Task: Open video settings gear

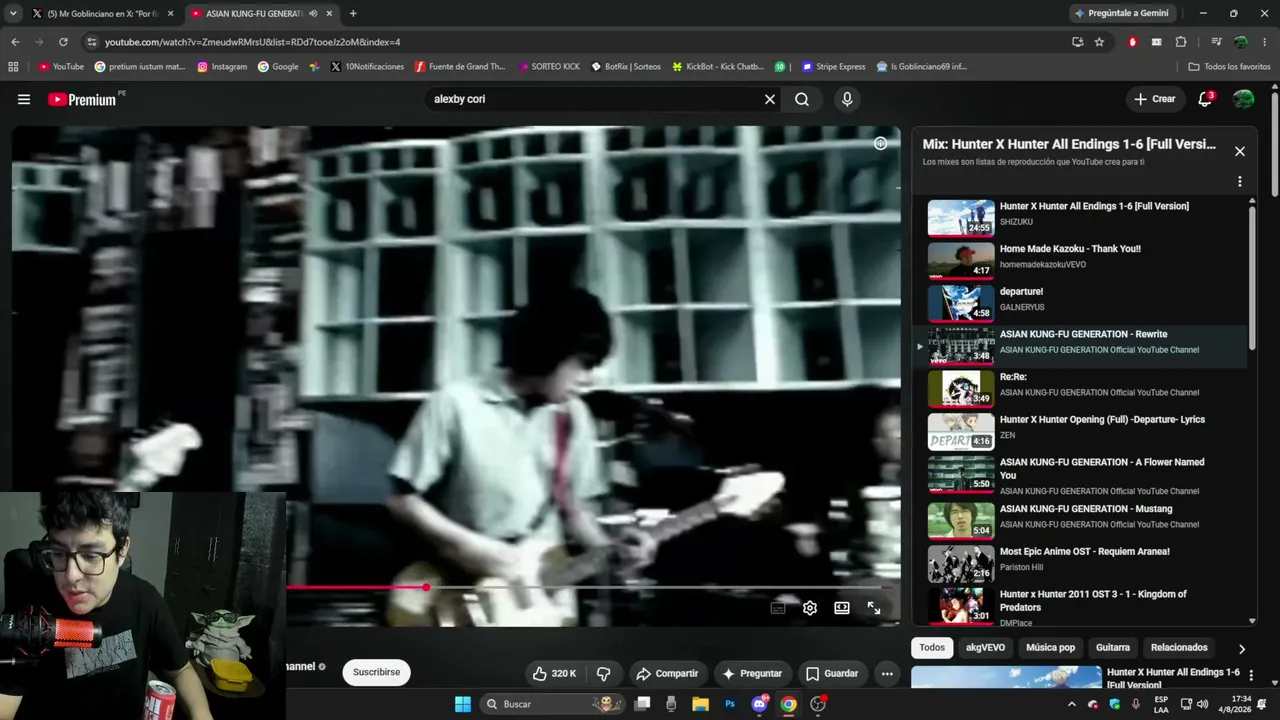Action: [810, 608]
